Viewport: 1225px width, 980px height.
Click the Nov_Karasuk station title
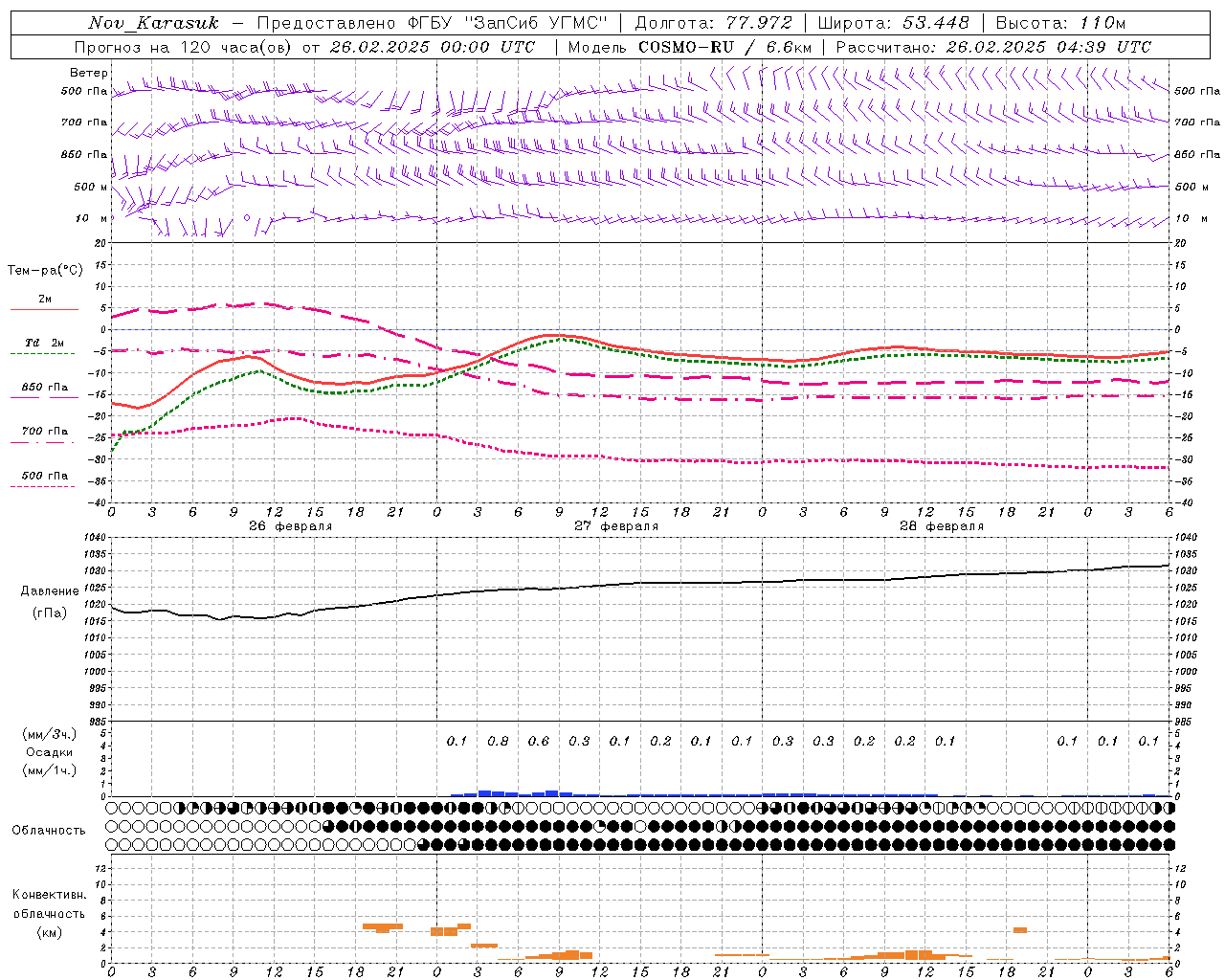[x=154, y=23]
